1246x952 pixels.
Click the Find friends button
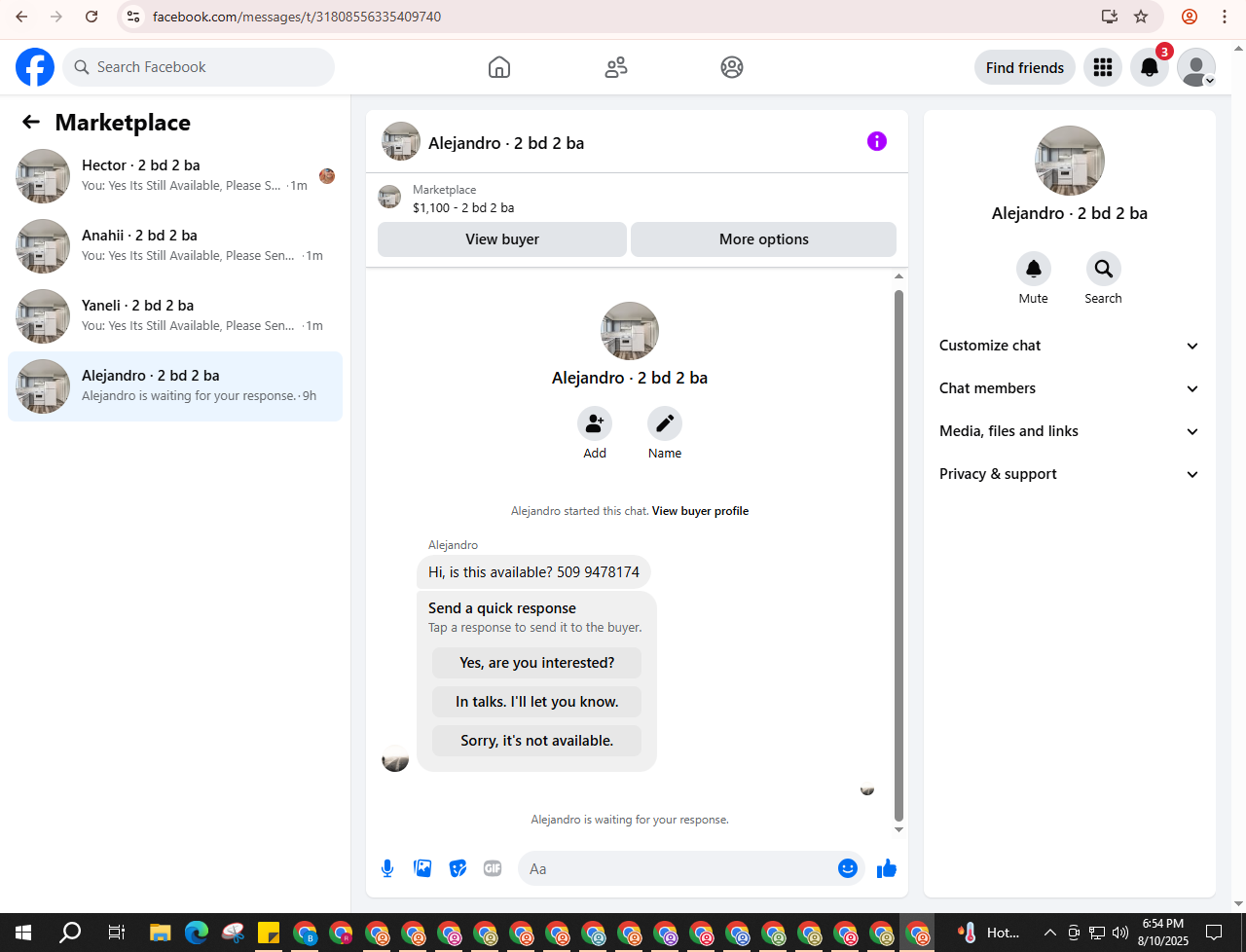1025,67
